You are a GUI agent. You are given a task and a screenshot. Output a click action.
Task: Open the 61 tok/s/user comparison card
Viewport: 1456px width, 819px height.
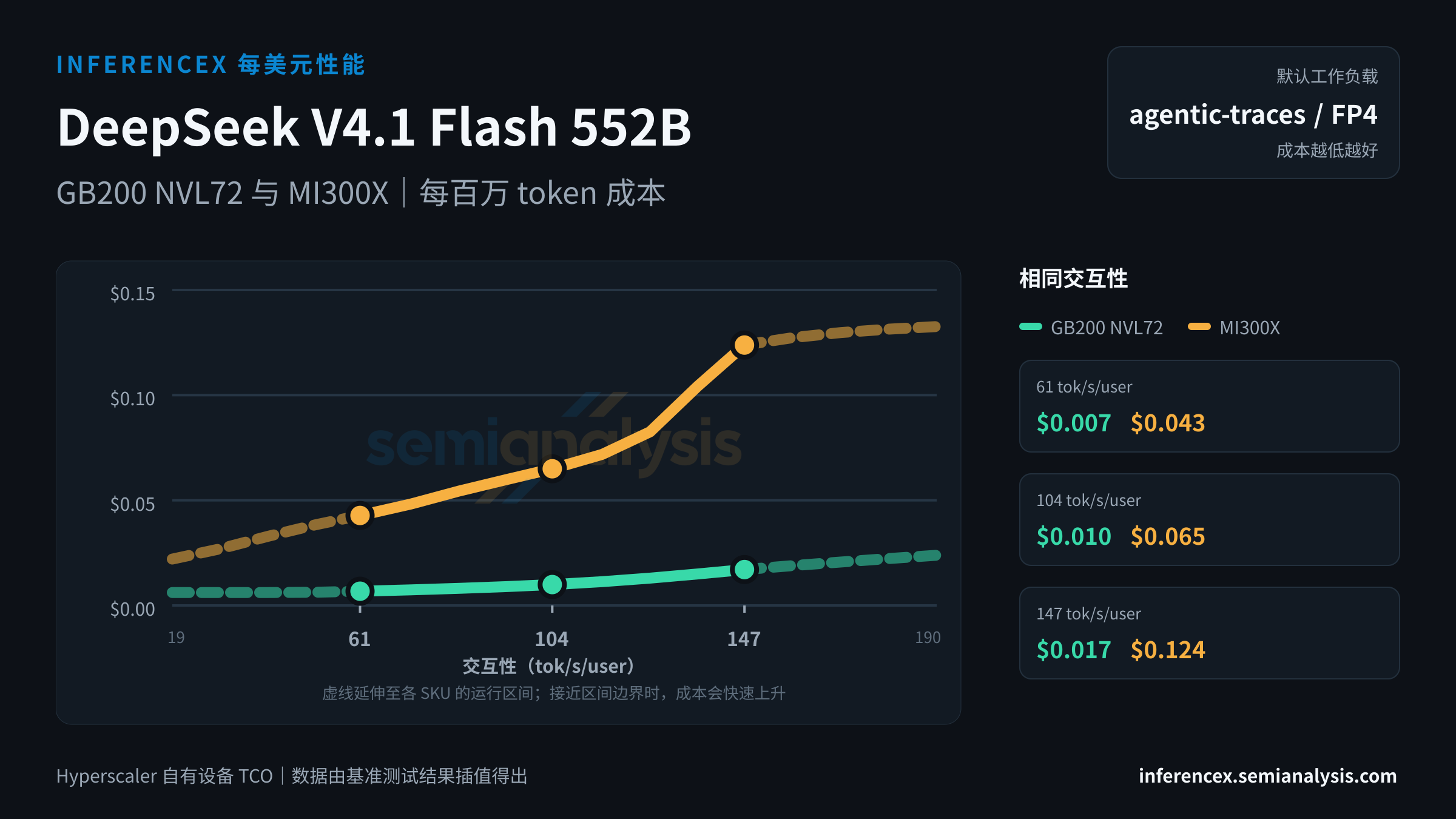pos(1209,406)
